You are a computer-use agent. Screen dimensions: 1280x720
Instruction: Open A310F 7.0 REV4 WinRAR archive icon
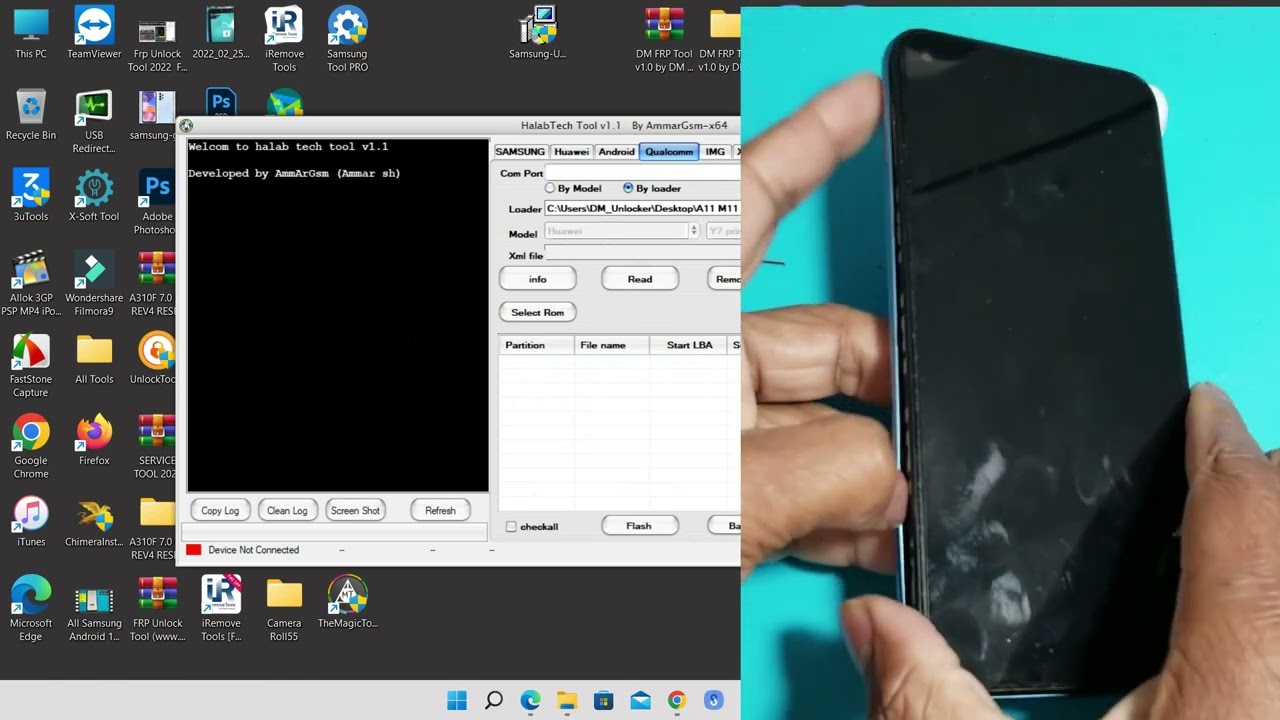tap(157, 284)
